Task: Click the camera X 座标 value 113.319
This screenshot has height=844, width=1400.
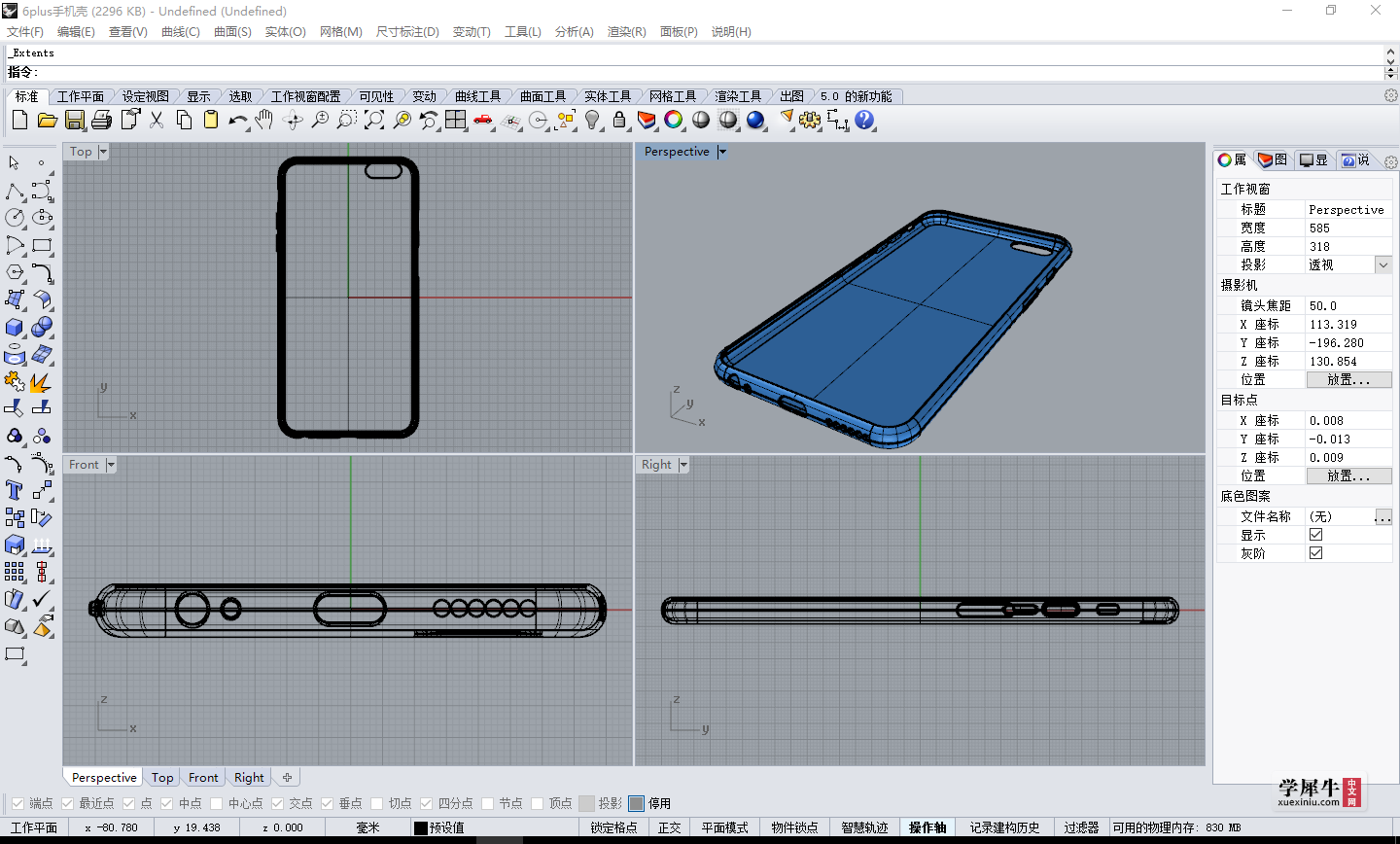Action: 1348,324
